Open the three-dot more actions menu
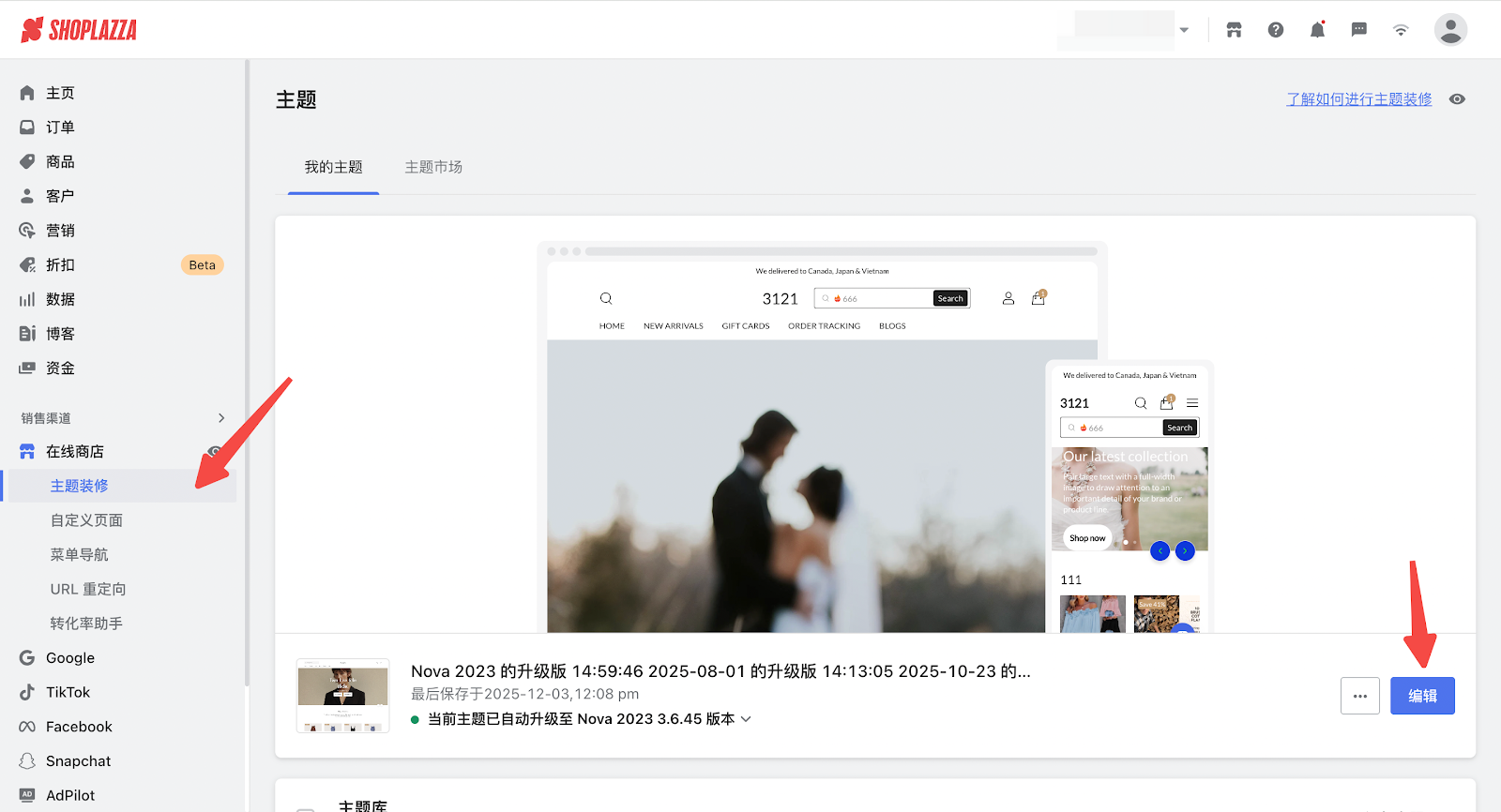This screenshot has height=812, width=1501. [x=1359, y=696]
